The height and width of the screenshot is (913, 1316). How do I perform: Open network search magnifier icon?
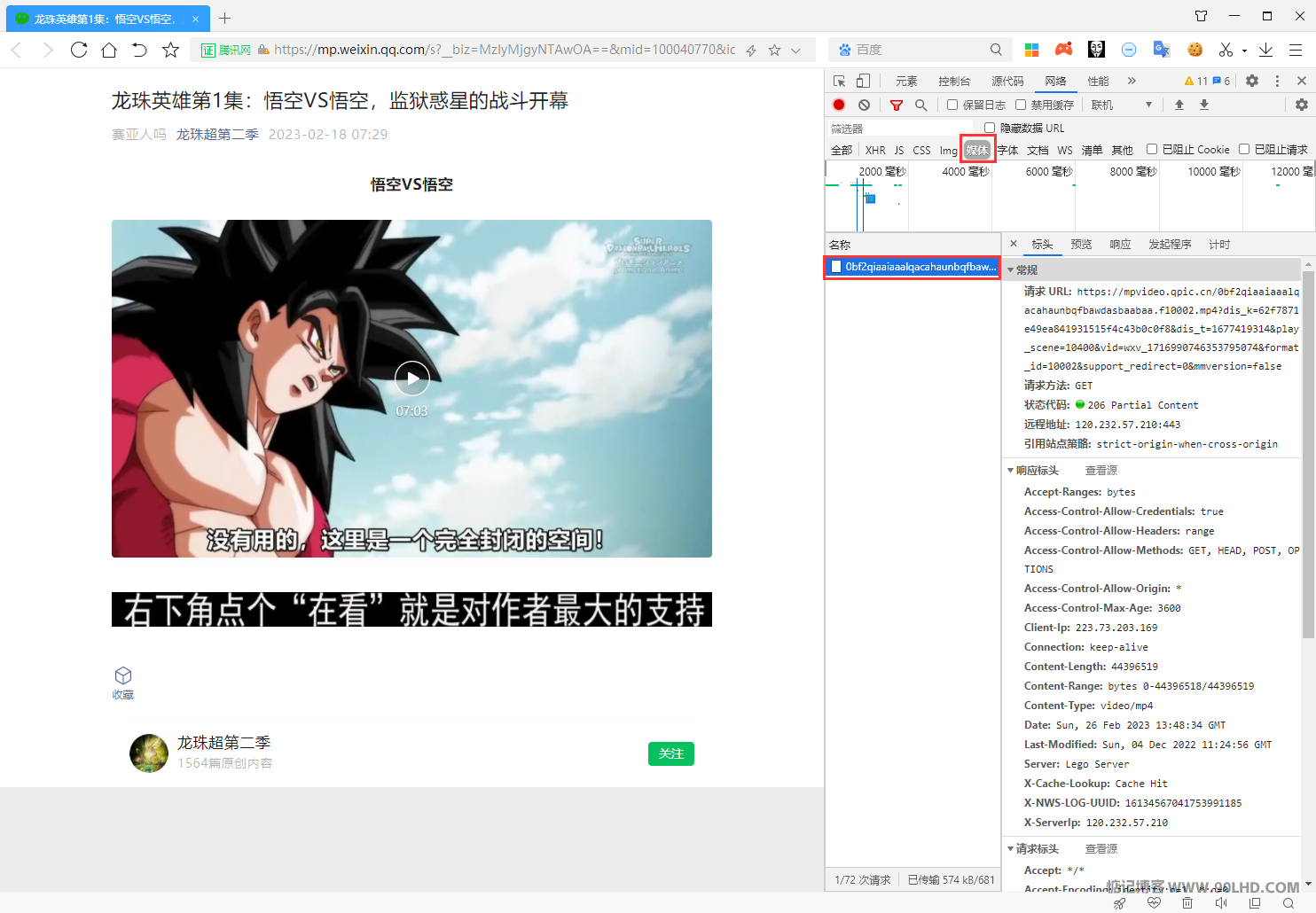(x=920, y=105)
